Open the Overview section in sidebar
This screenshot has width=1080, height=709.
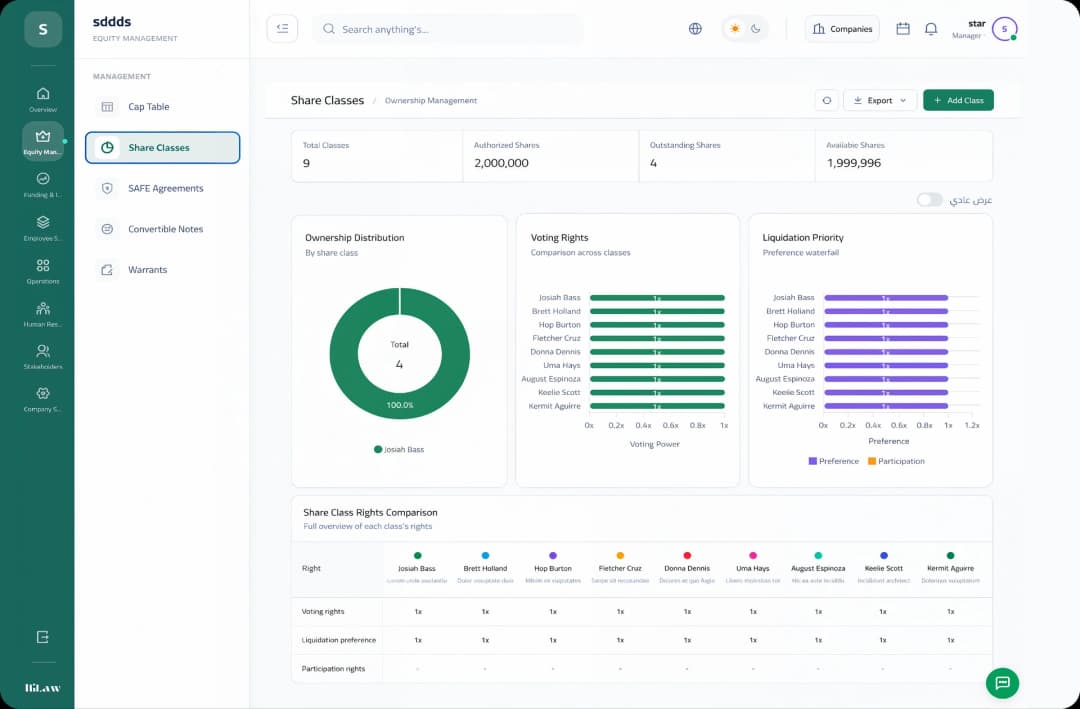(43, 99)
